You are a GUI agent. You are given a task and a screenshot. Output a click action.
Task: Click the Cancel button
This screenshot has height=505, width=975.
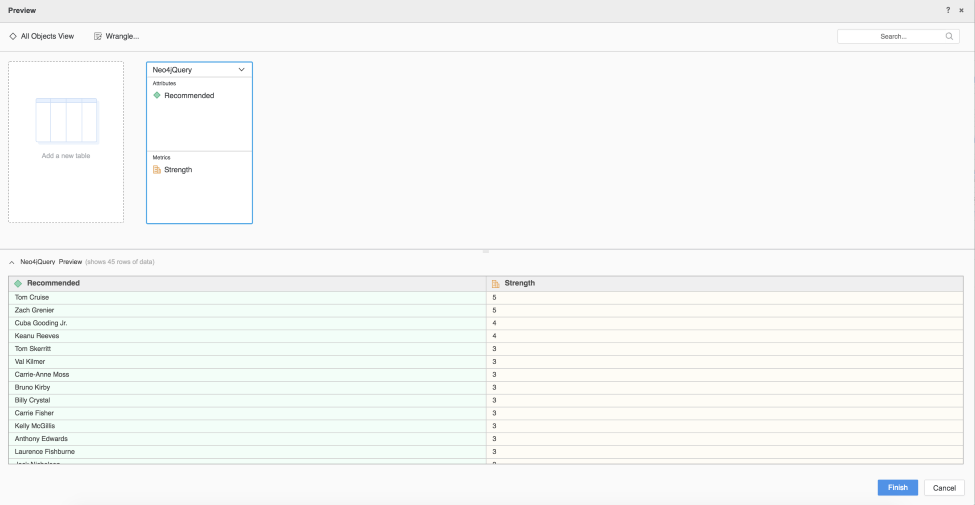[x=944, y=487]
